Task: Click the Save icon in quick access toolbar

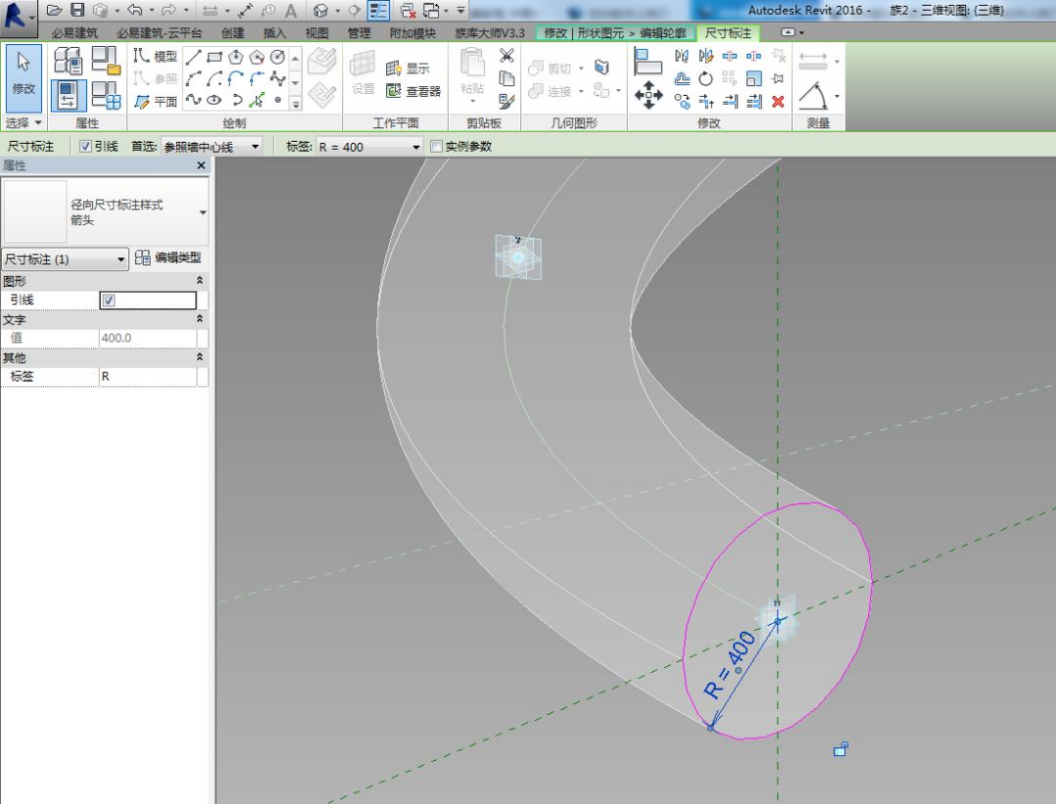Action: (77, 10)
